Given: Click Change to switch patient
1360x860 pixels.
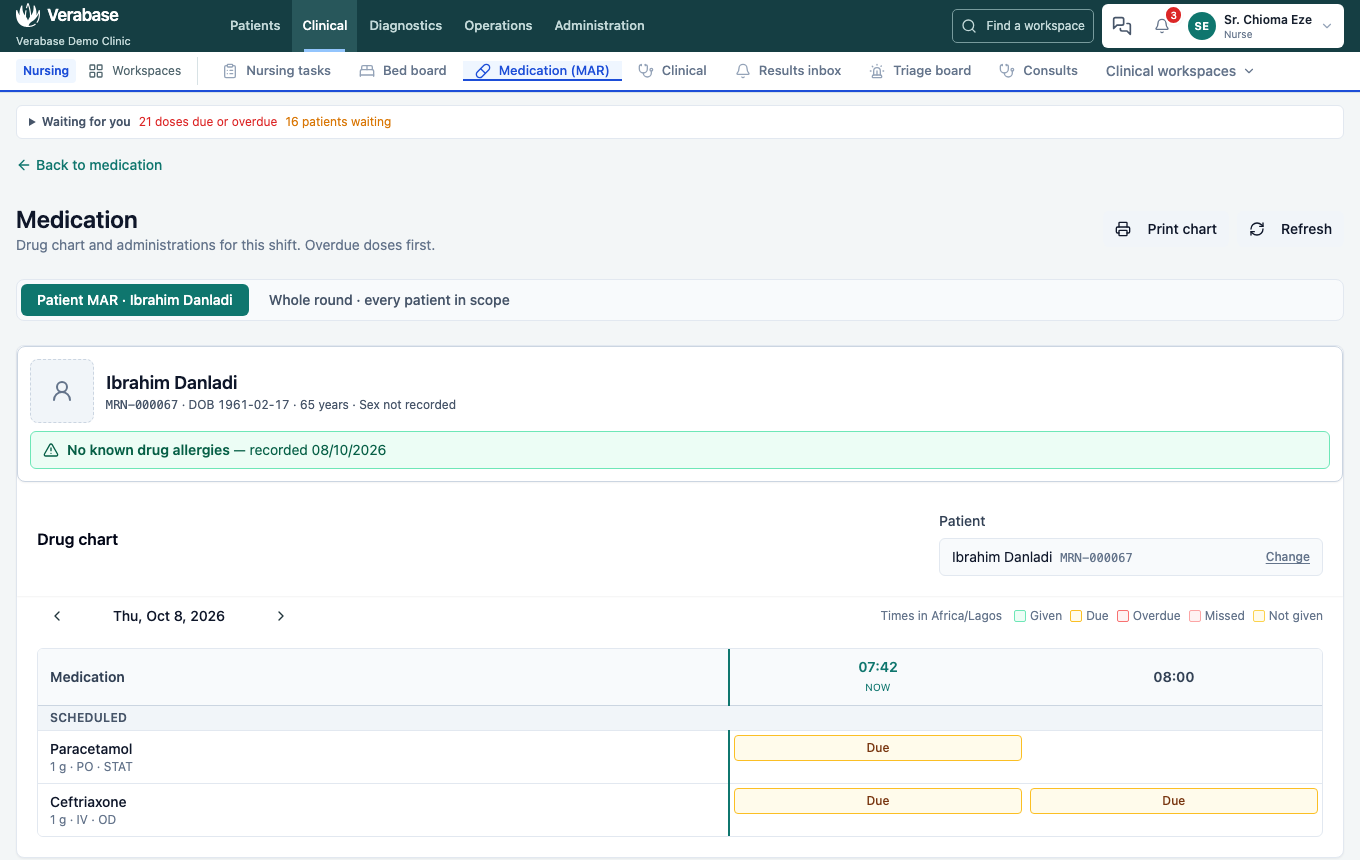Looking at the screenshot, I should click(x=1288, y=557).
